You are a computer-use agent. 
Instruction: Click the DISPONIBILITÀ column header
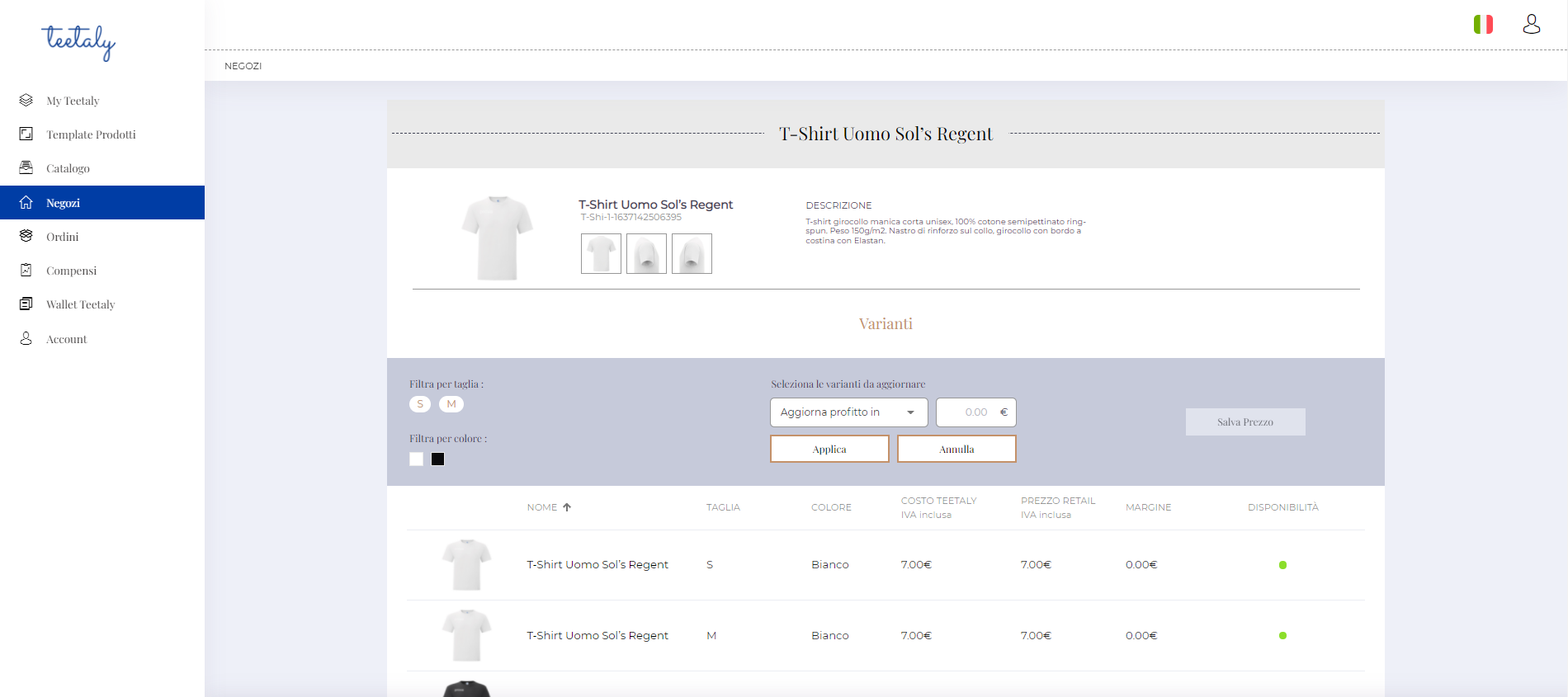(1283, 507)
